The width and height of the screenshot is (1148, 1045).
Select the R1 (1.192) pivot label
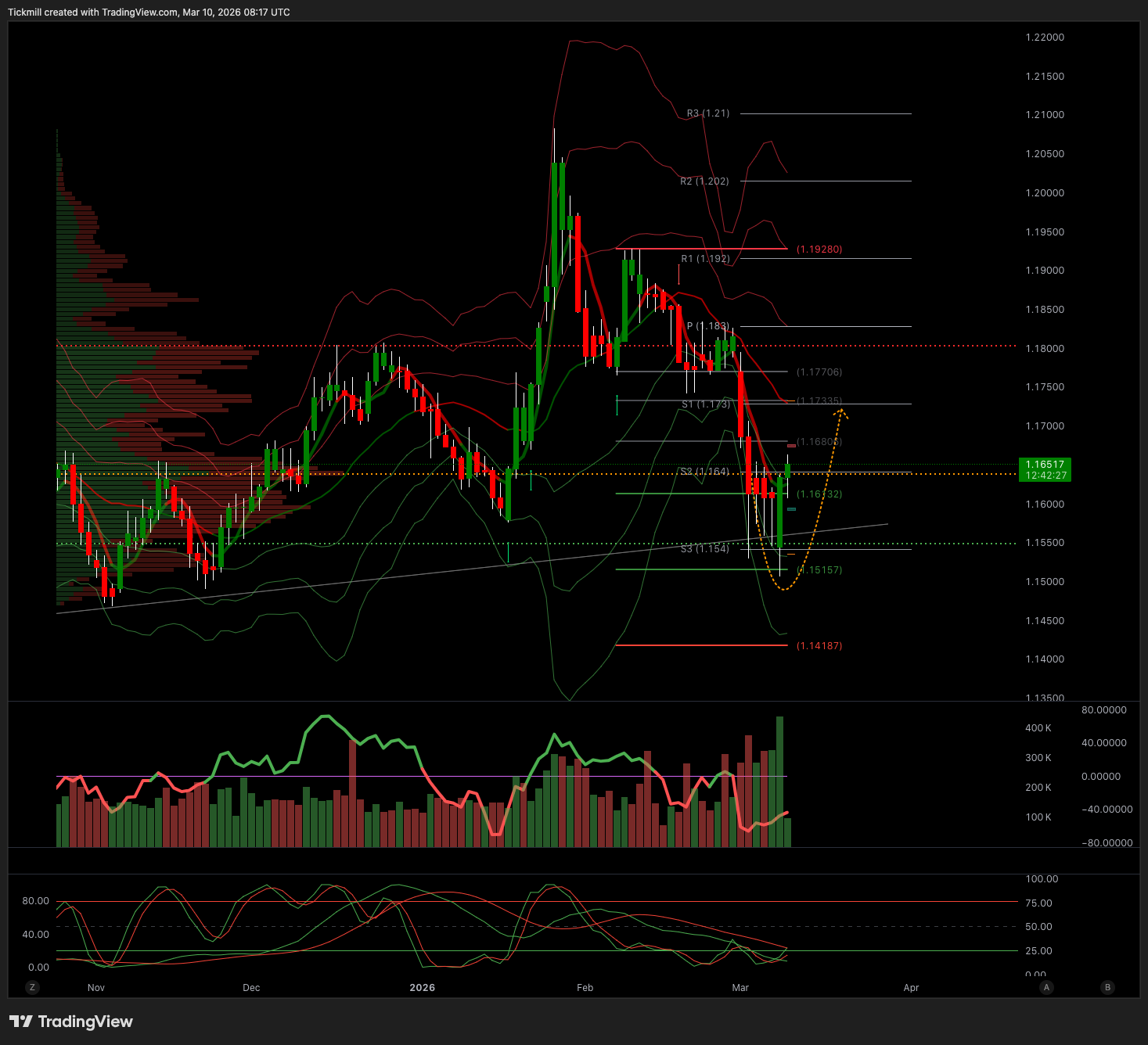tap(705, 259)
